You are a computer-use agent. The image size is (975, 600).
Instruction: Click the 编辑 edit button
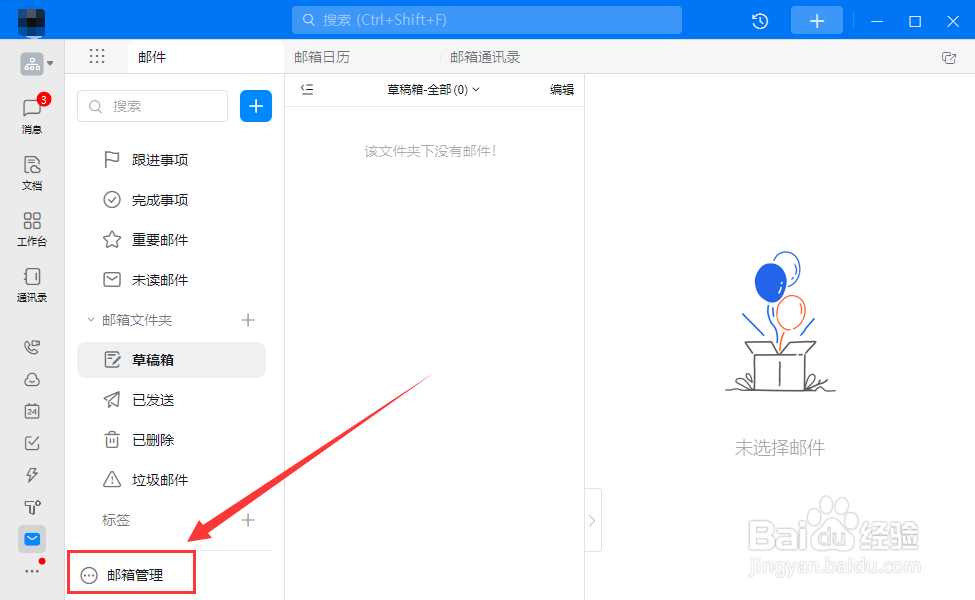click(x=562, y=89)
